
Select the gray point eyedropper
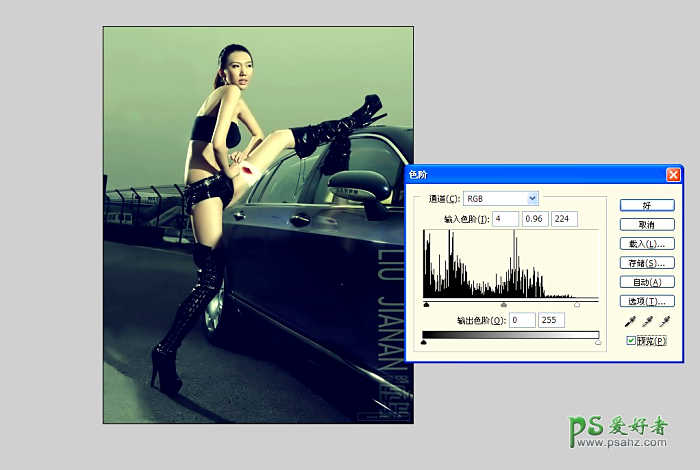[646, 321]
